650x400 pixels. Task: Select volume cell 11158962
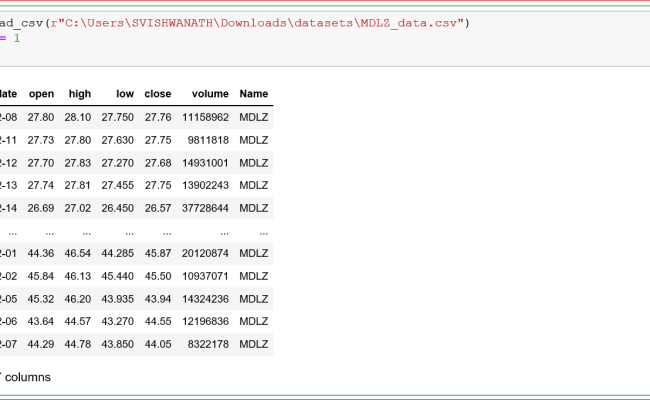tap(205, 117)
